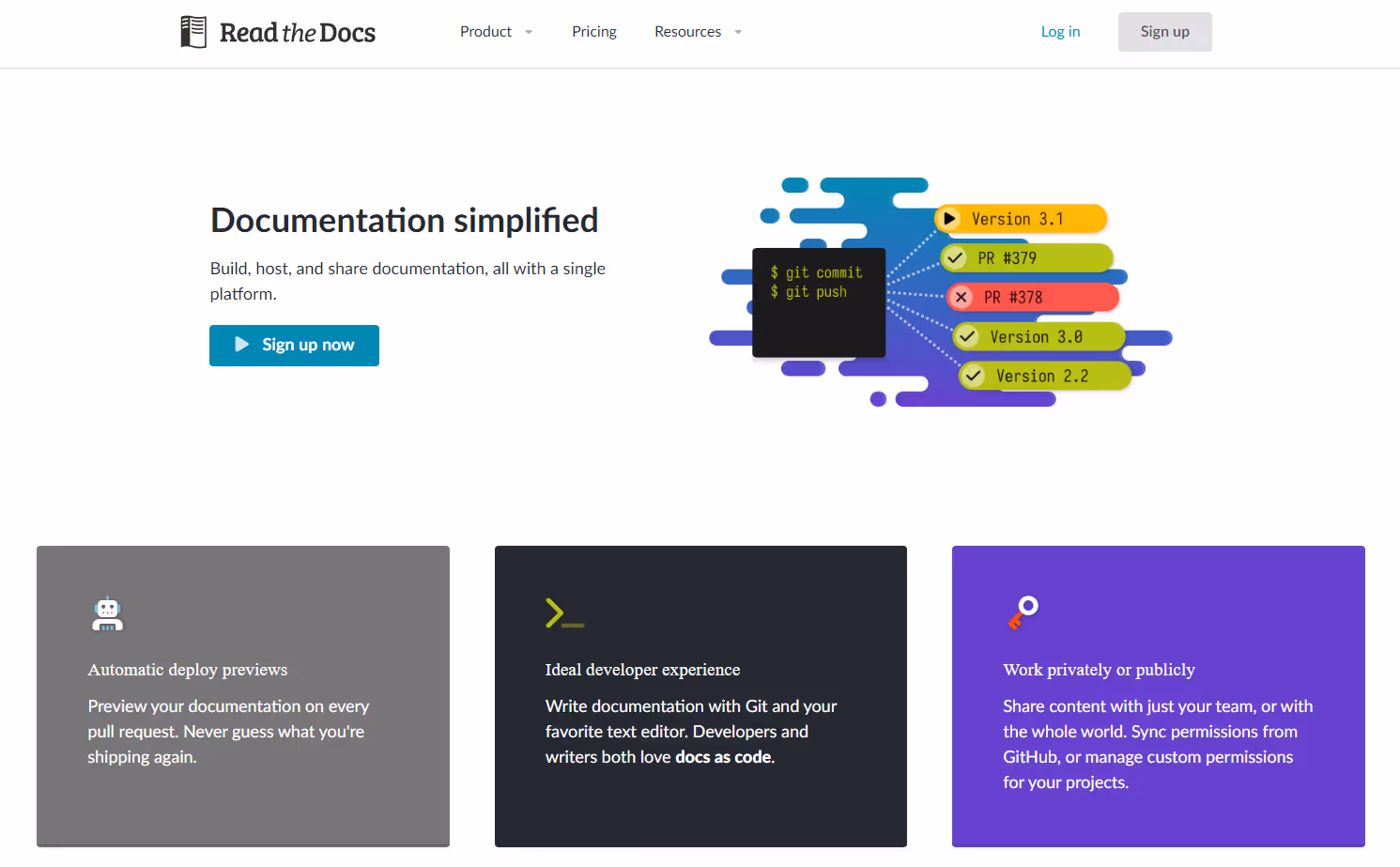Viewport: 1400px width, 867px height.
Task: Click the robot icon in deploy previews card
Action: click(x=107, y=613)
